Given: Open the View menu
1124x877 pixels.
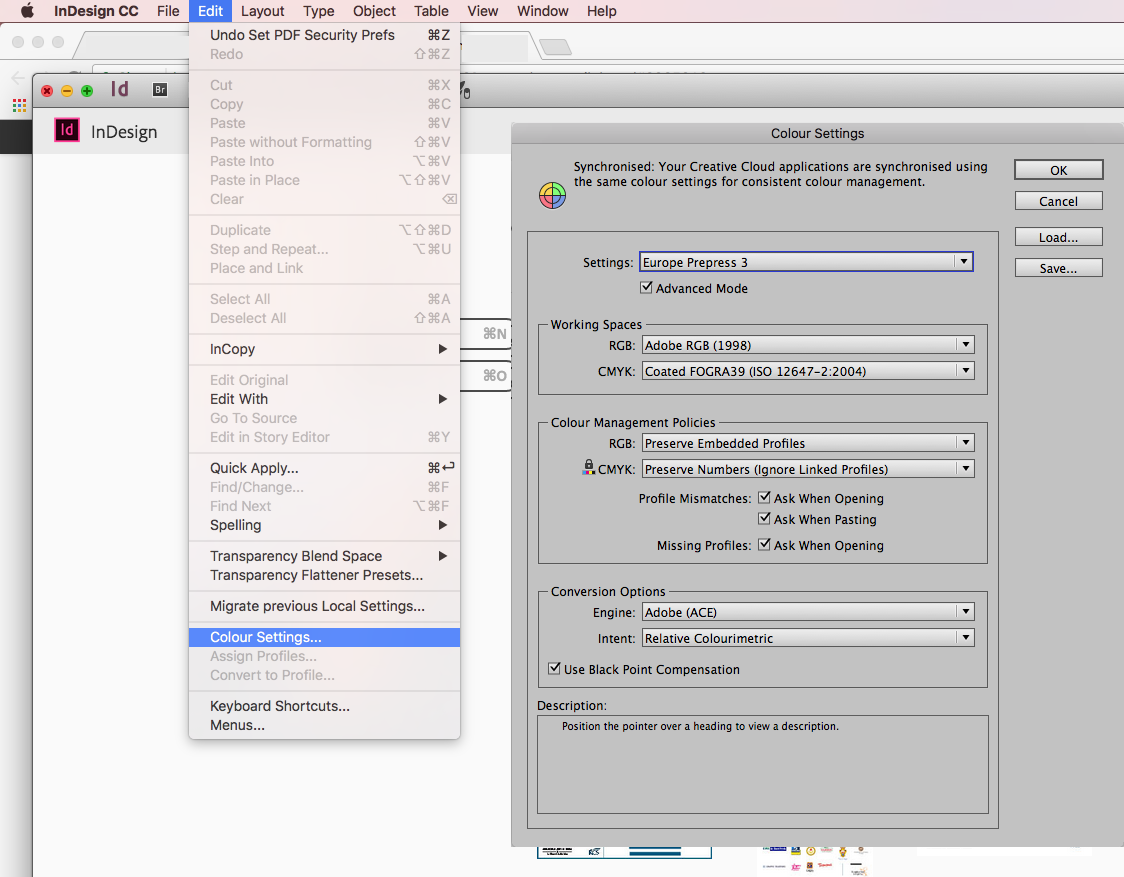Looking at the screenshot, I should click(x=482, y=11).
